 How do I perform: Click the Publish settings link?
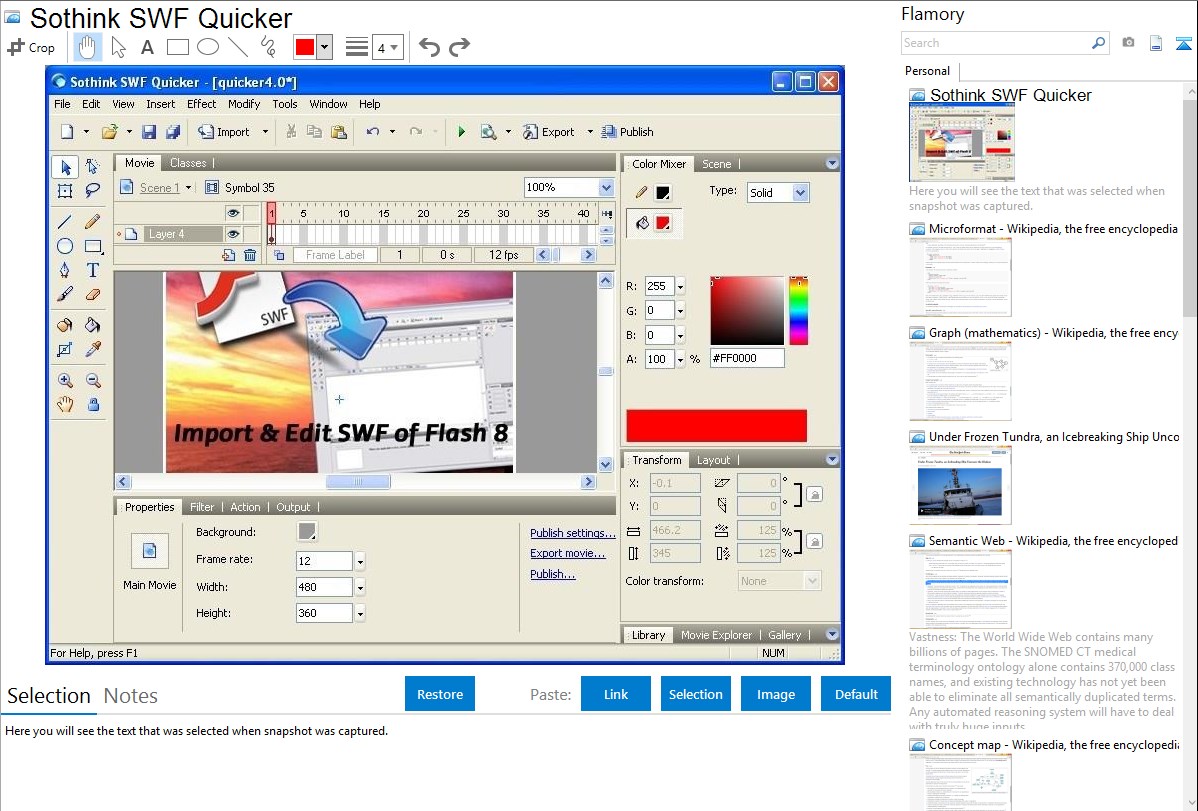coord(572,533)
